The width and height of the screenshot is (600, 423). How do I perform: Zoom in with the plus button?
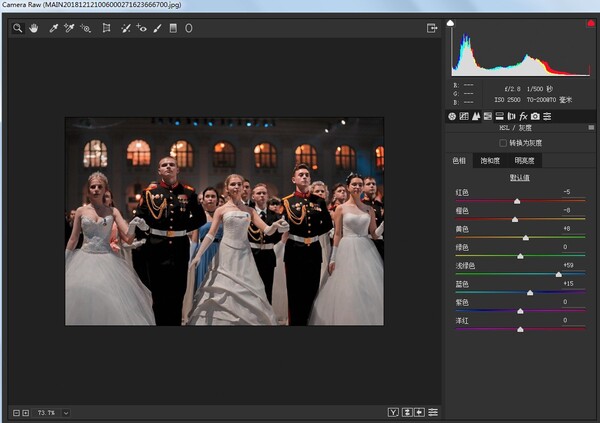[x=26, y=413]
